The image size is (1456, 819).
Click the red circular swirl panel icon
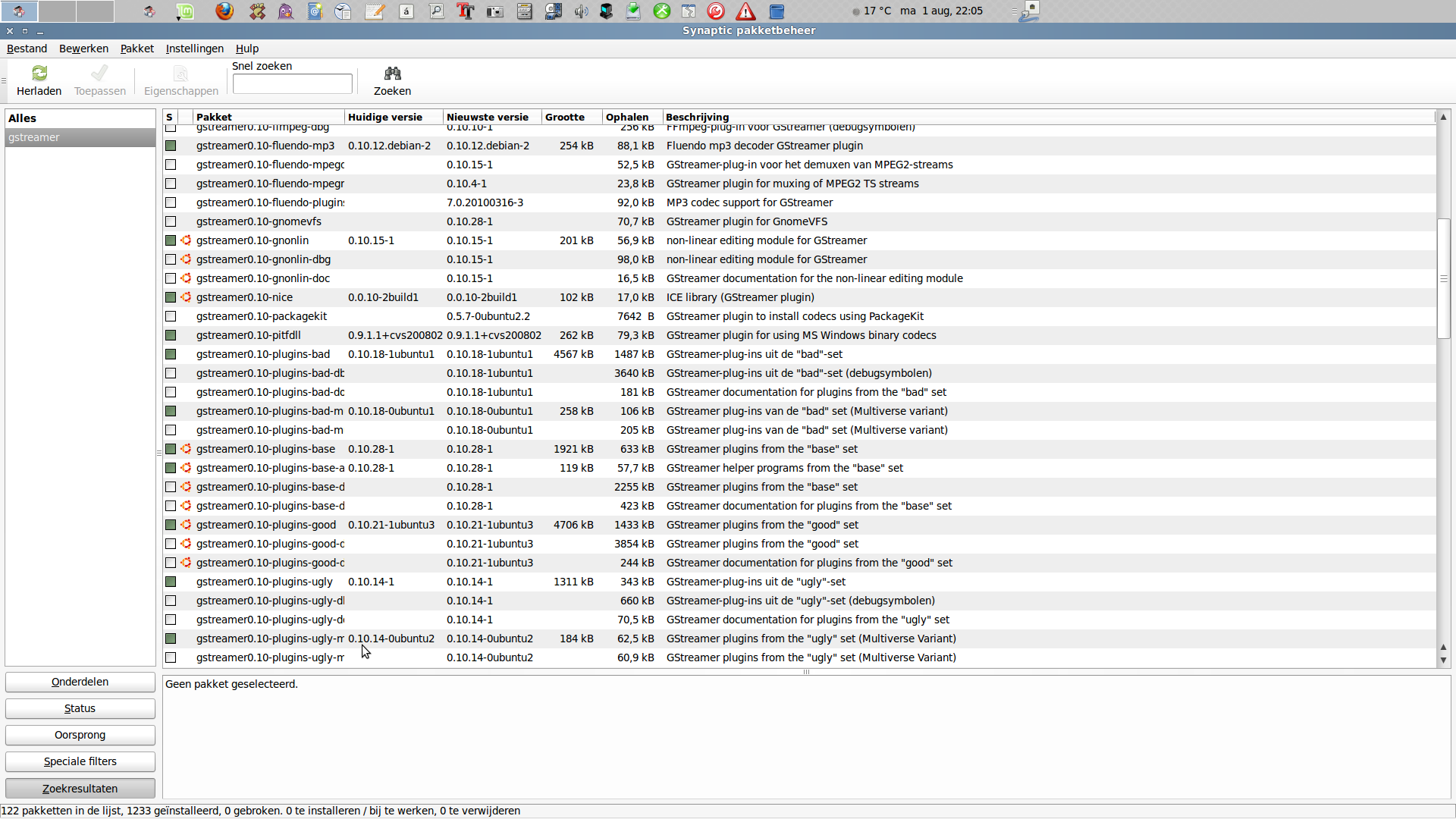click(716, 11)
